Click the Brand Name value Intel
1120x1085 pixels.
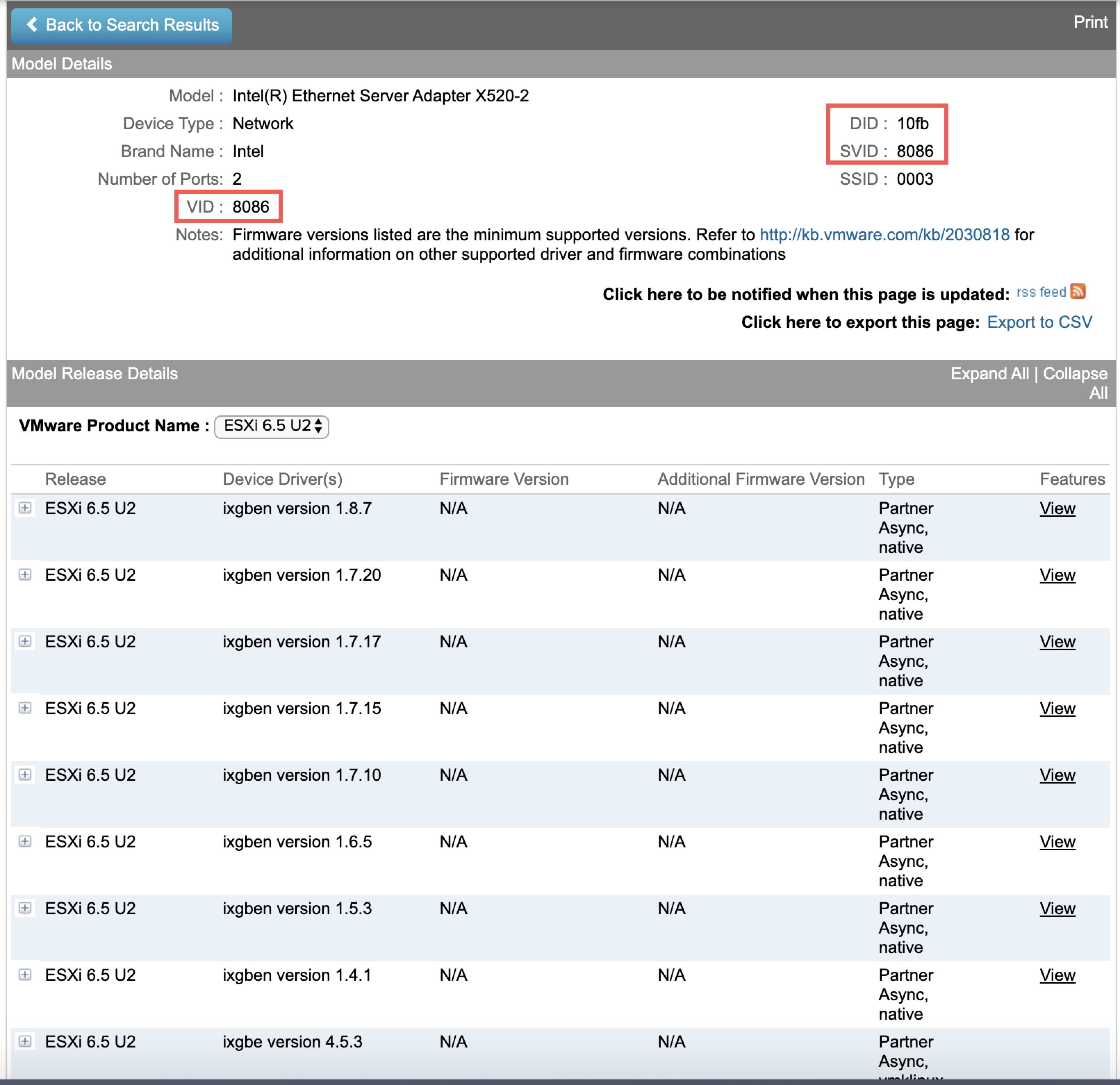tap(248, 151)
